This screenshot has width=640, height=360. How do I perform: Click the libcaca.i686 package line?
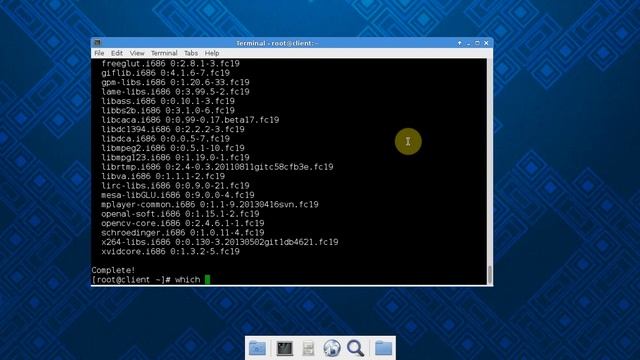click(x=190, y=120)
